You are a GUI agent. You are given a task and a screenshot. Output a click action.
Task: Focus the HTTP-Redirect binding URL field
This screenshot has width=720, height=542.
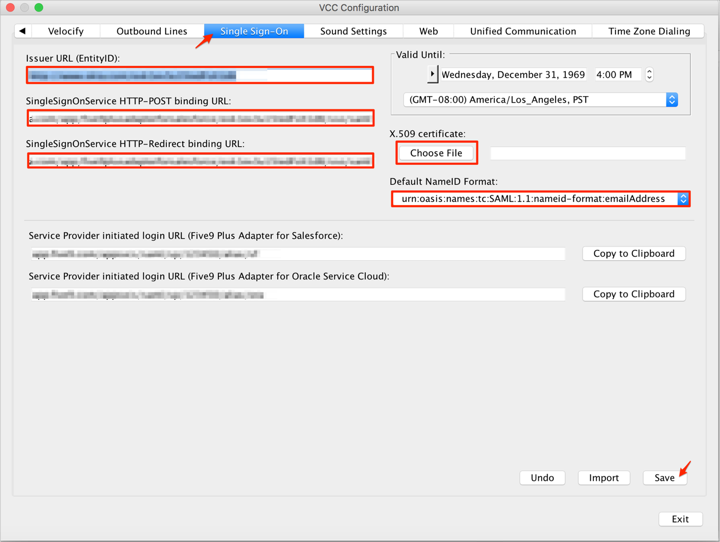pos(200,161)
